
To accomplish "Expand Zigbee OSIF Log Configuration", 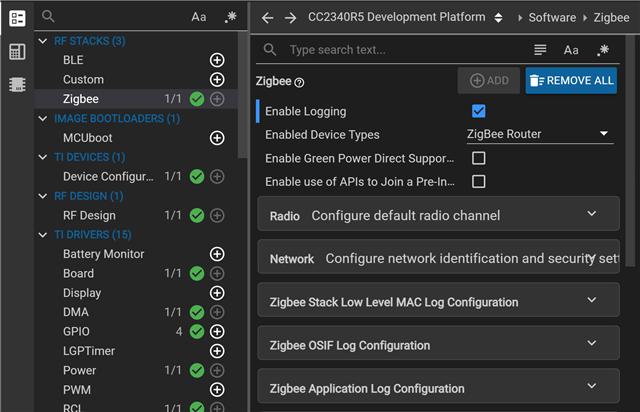I will coord(438,343).
